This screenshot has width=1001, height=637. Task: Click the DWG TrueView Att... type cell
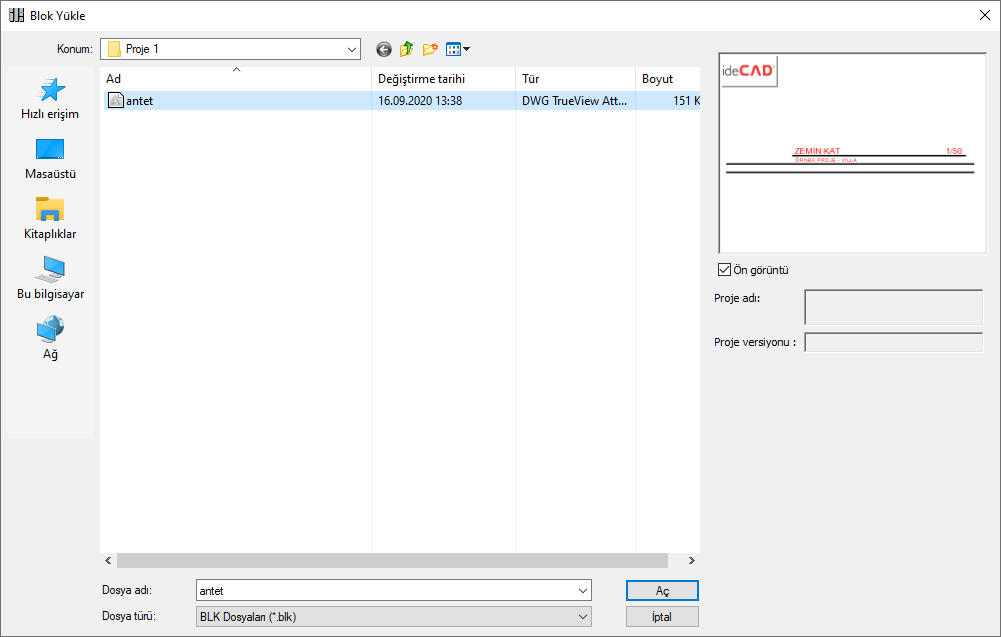(x=575, y=100)
